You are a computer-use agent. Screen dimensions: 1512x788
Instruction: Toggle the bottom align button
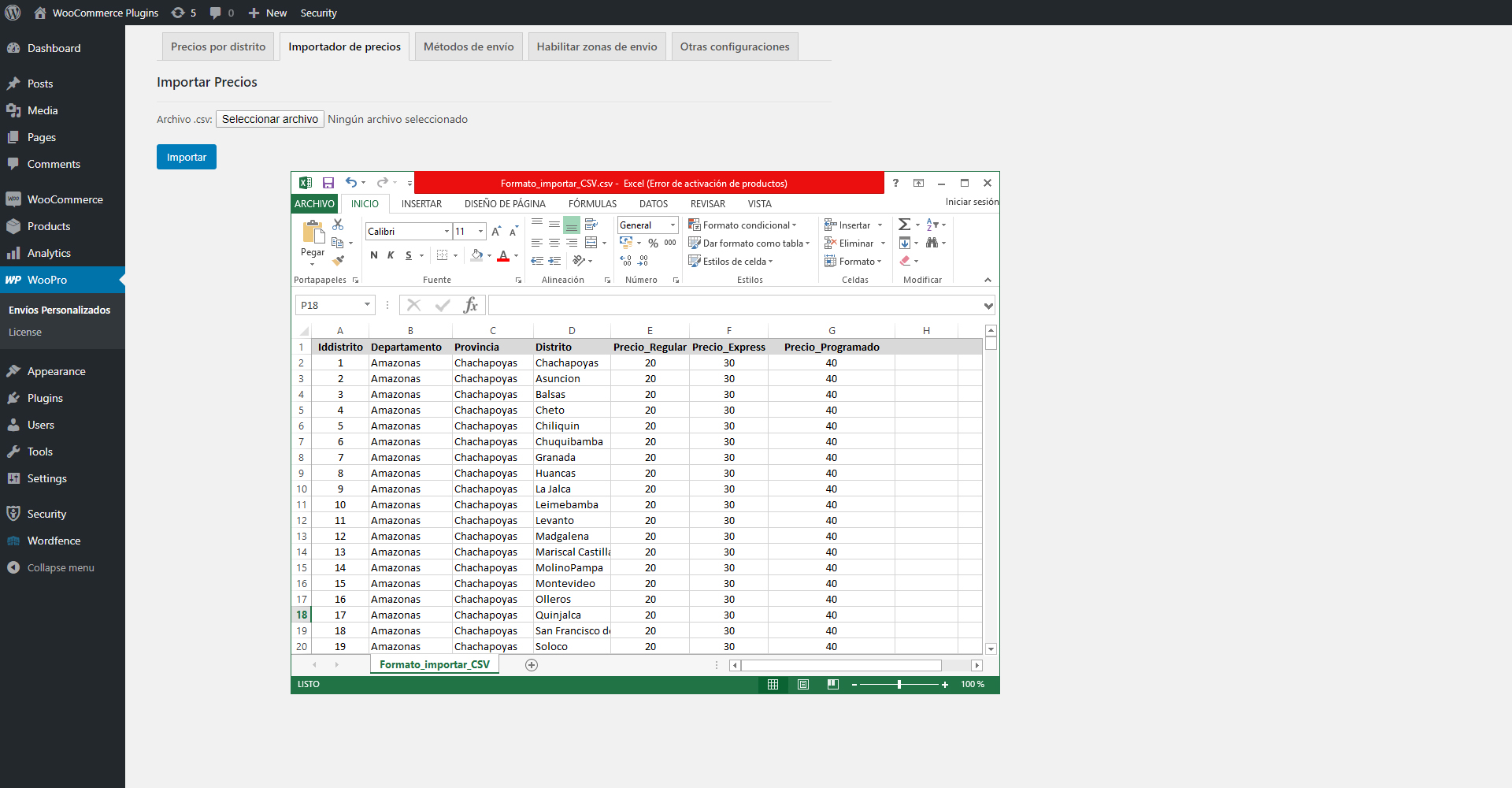[x=572, y=225]
